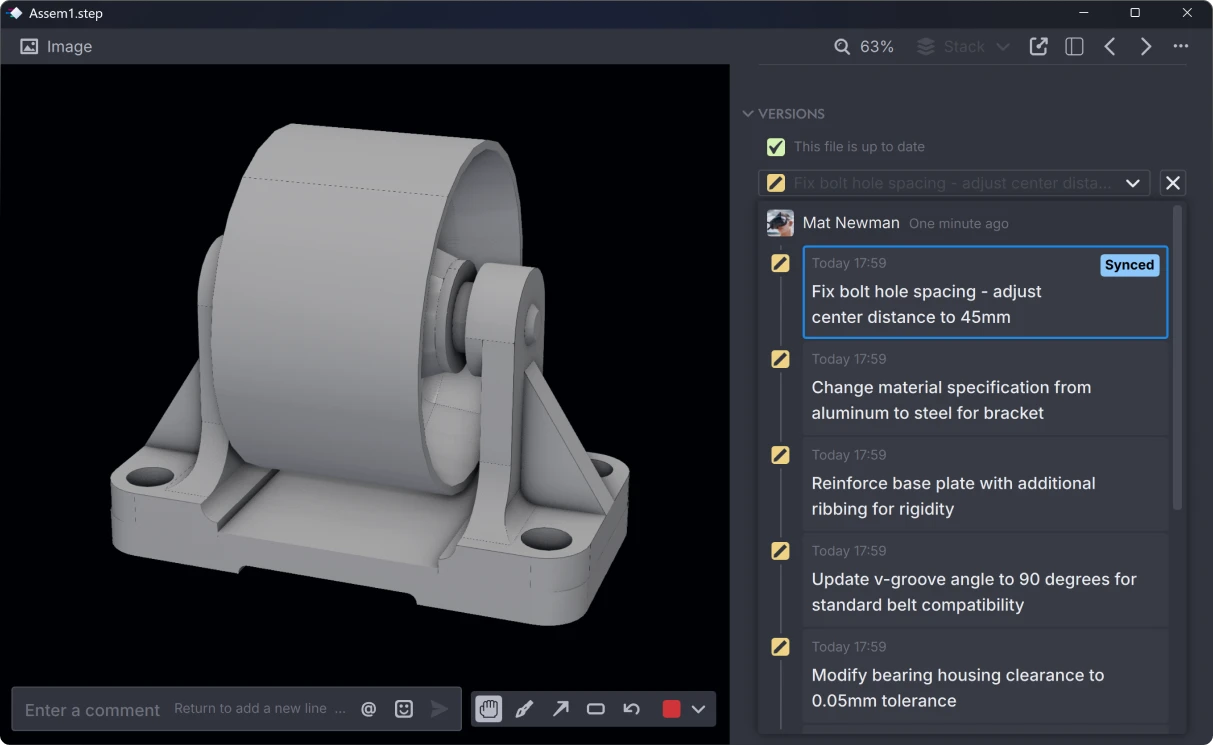
Task: Open the version selection dropdown
Action: (x=1133, y=183)
